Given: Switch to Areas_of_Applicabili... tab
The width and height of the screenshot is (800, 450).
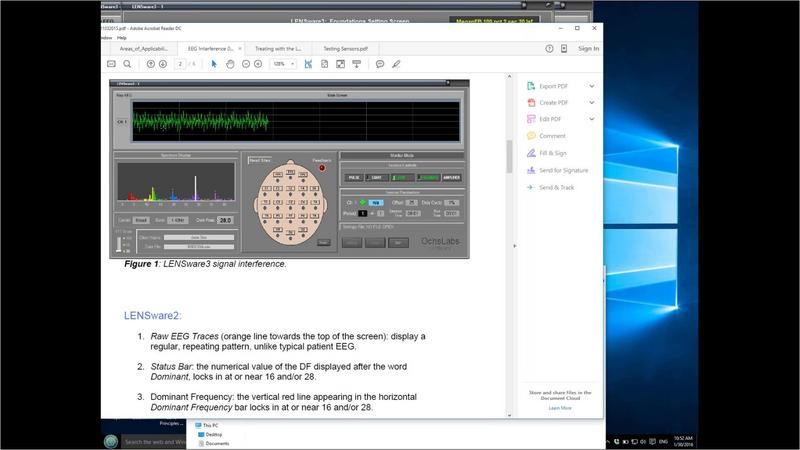Looking at the screenshot, I should click(x=143, y=48).
